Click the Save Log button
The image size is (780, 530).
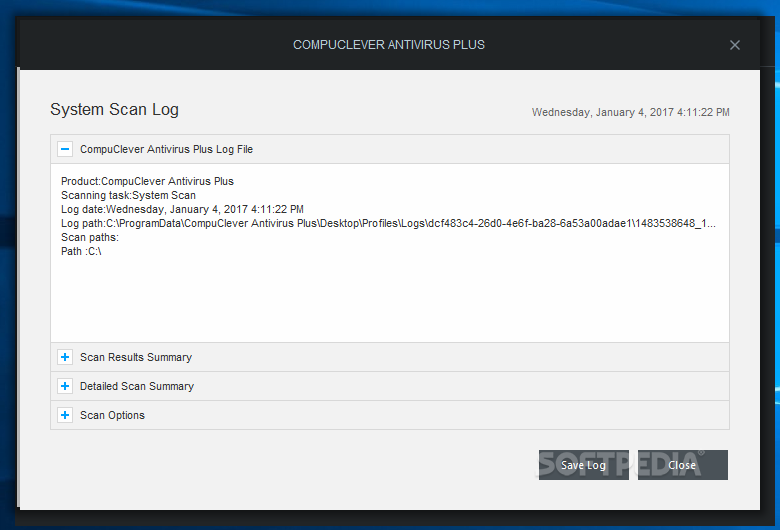coord(584,465)
